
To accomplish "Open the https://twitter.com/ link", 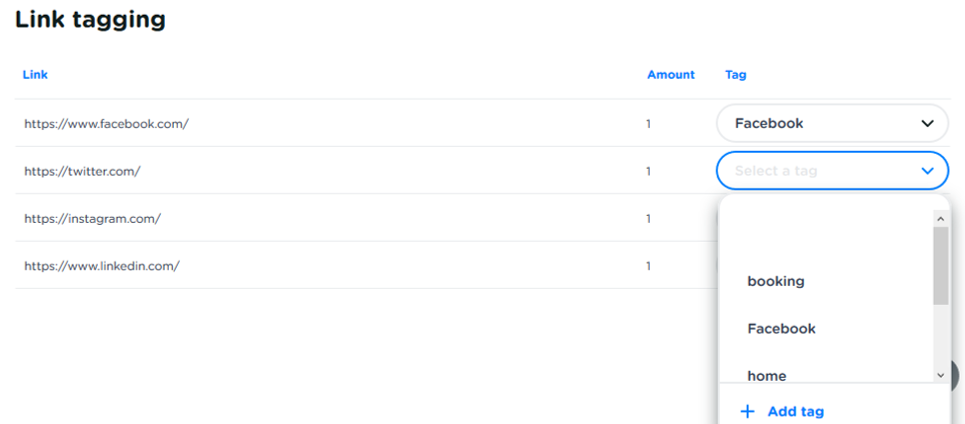I will (82, 171).
